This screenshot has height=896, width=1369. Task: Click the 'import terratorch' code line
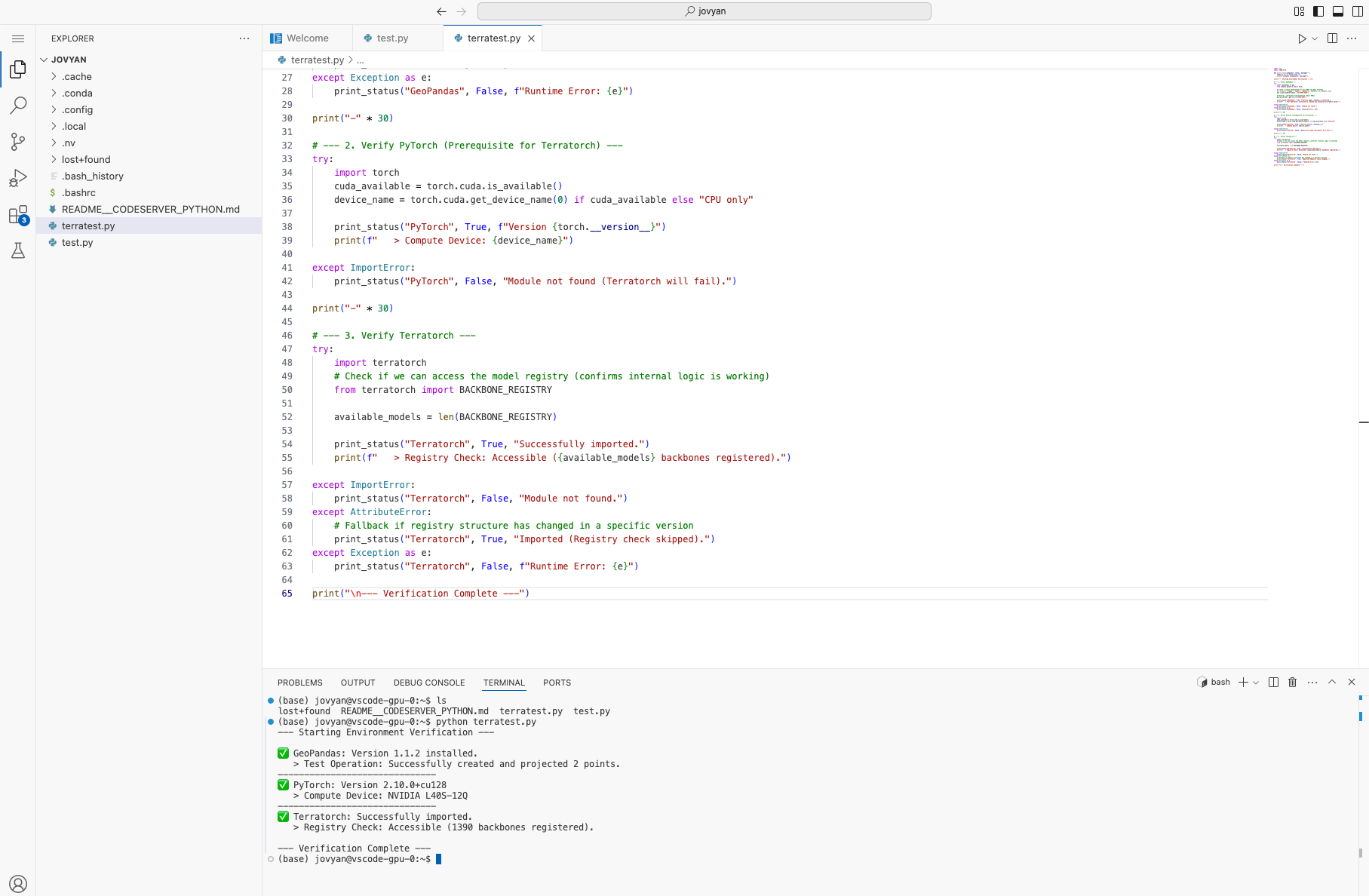click(380, 363)
